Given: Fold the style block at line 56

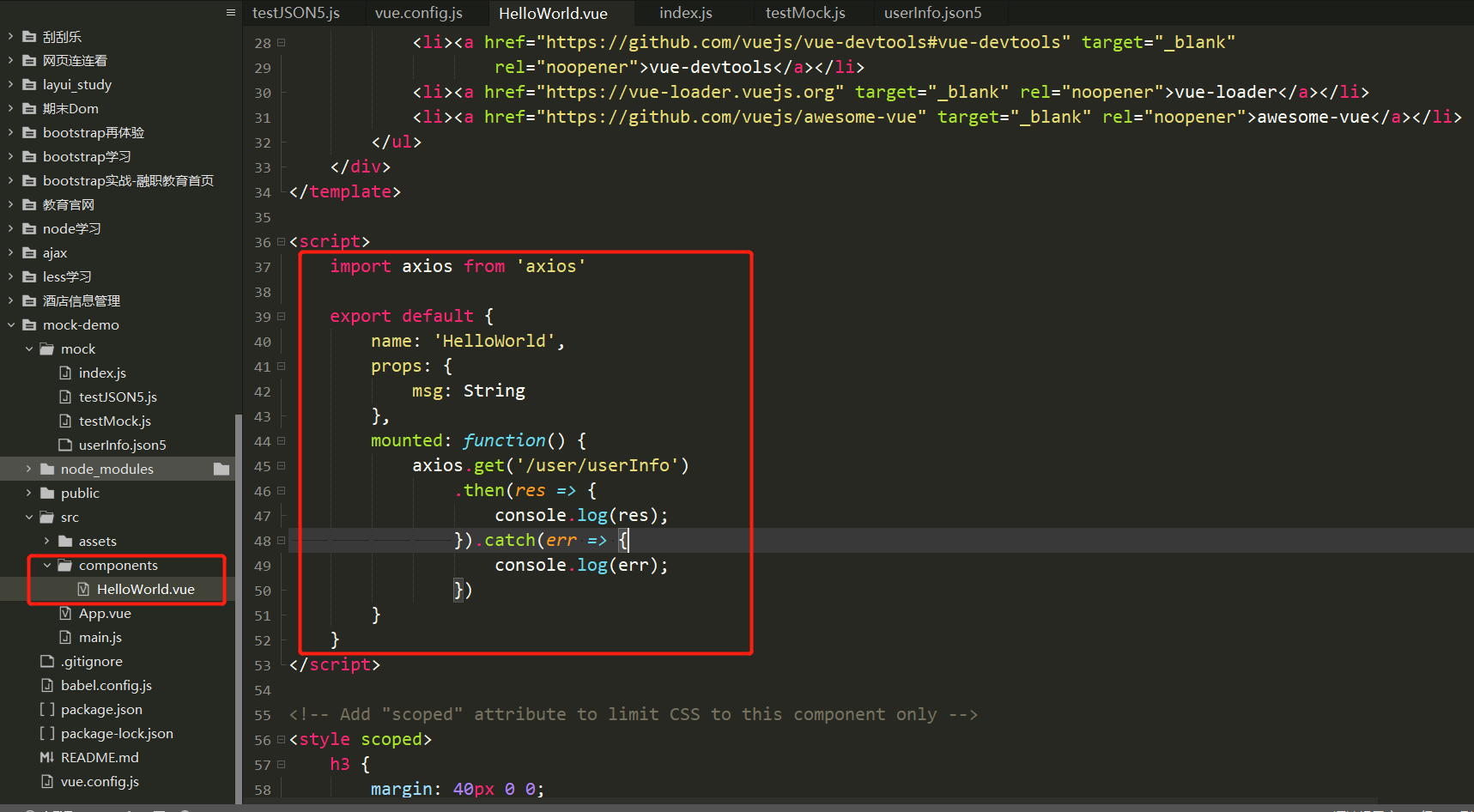Looking at the screenshot, I should click(281, 740).
